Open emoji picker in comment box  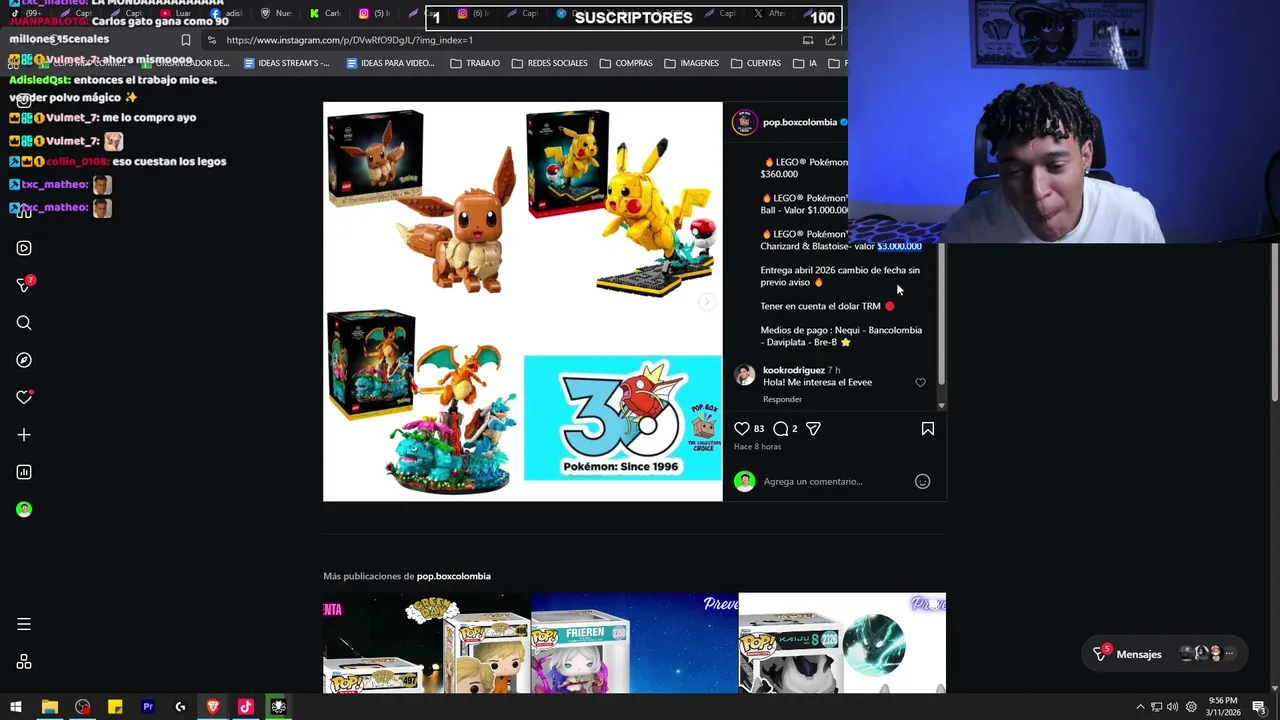coord(922,482)
